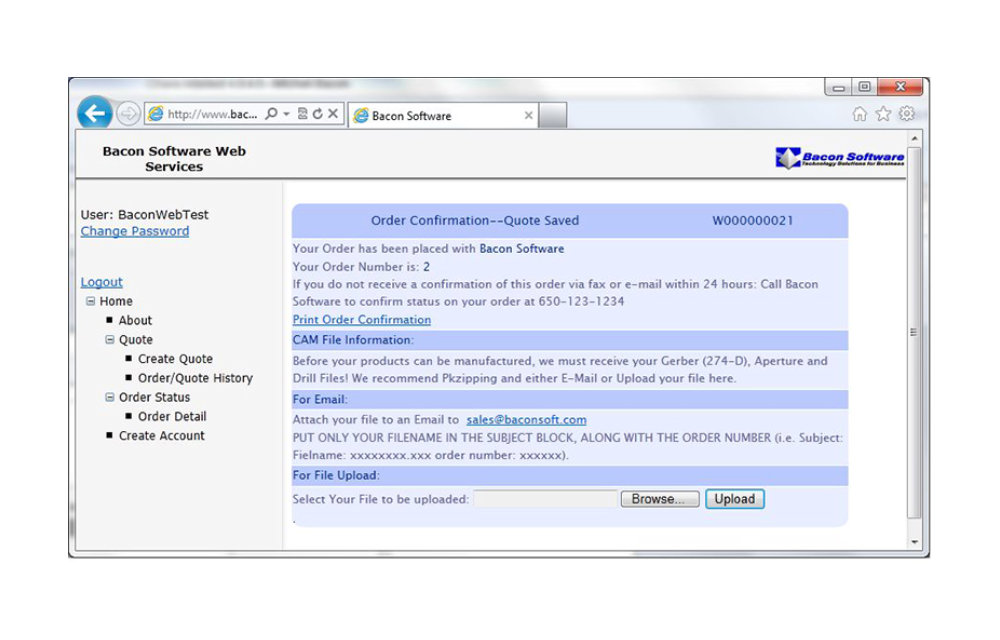The width and height of the screenshot is (1000, 640).
Task: Close the browser window
Action: pyautogui.click(x=900, y=87)
